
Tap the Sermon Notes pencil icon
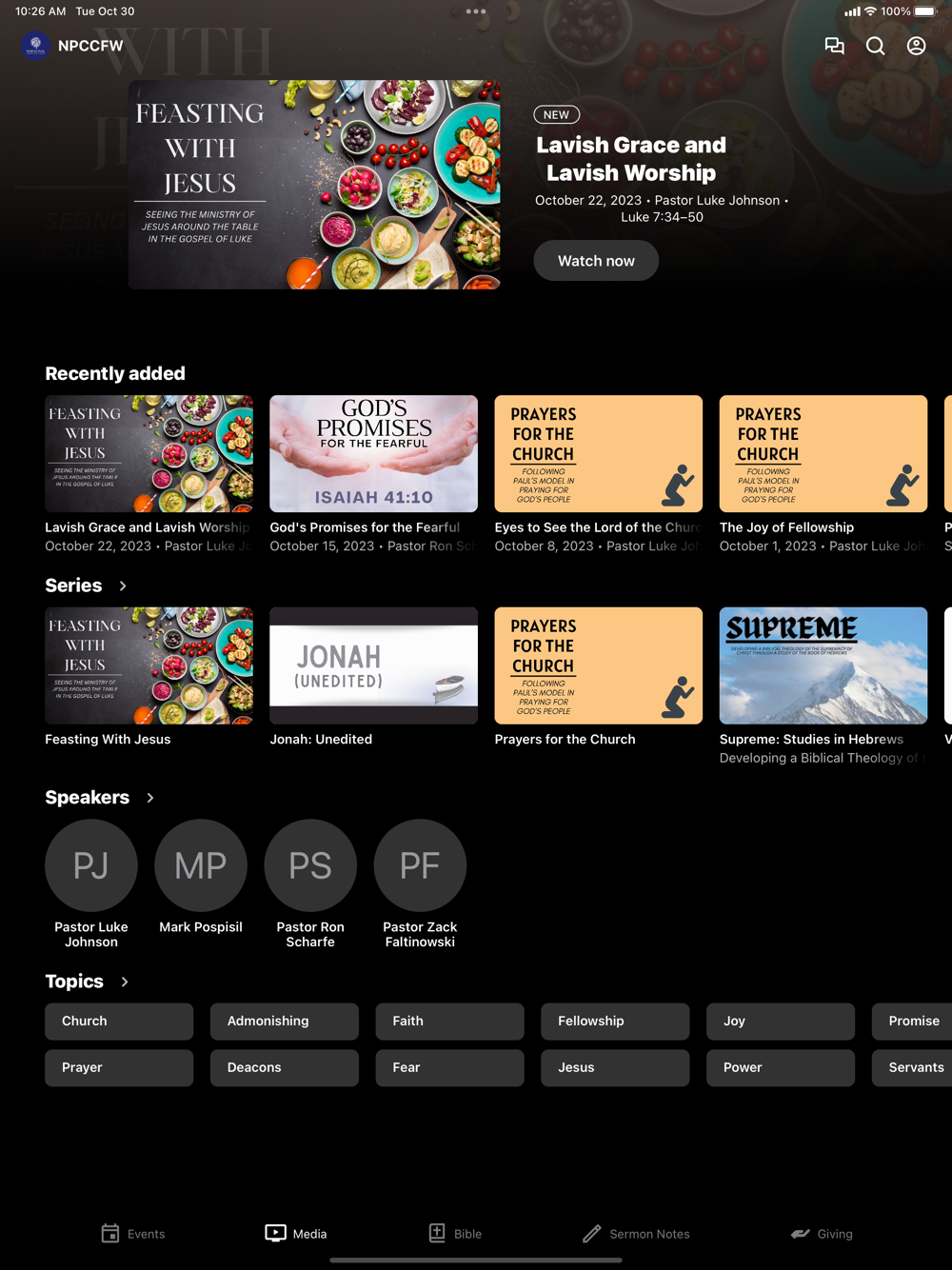(592, 1233)
